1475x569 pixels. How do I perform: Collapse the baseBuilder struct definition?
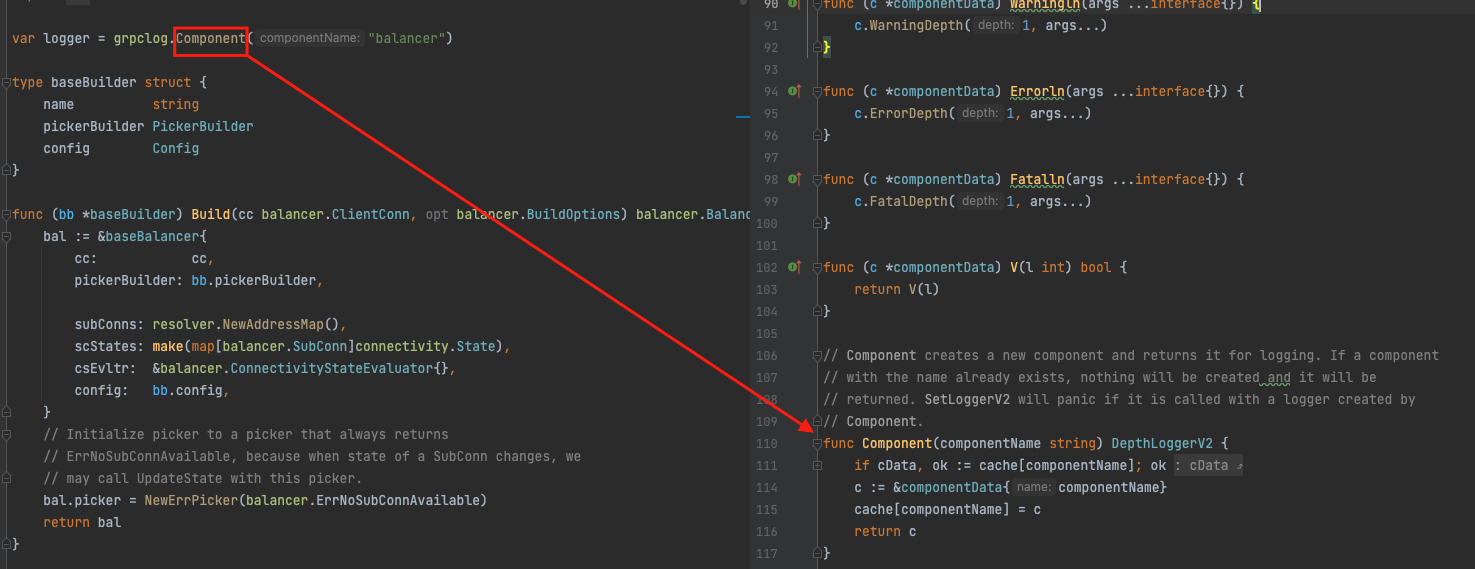point(7,83)
